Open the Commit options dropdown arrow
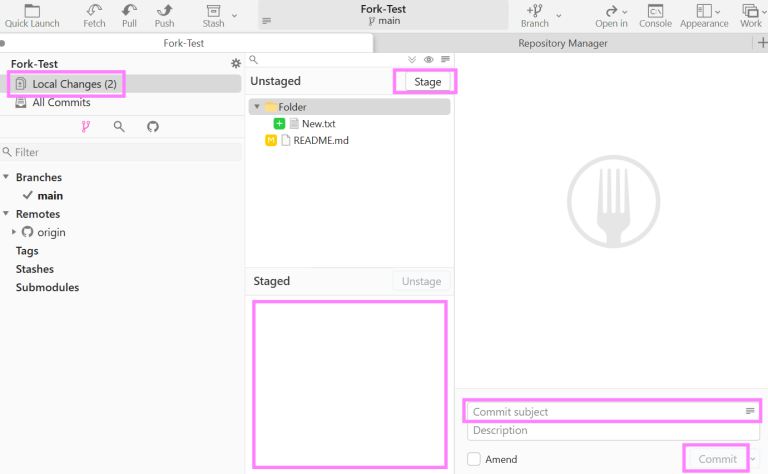 pos(753,459)
